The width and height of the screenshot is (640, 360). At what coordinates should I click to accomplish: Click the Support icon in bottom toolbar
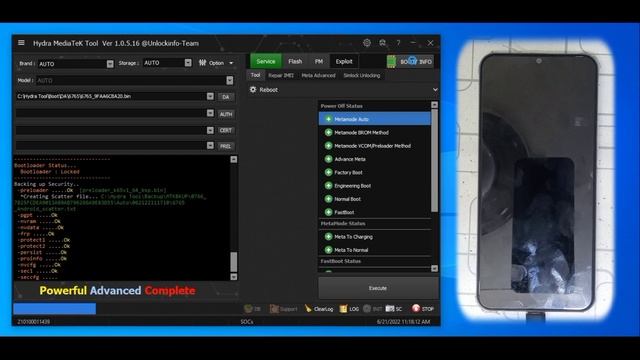tap(274, 309)
